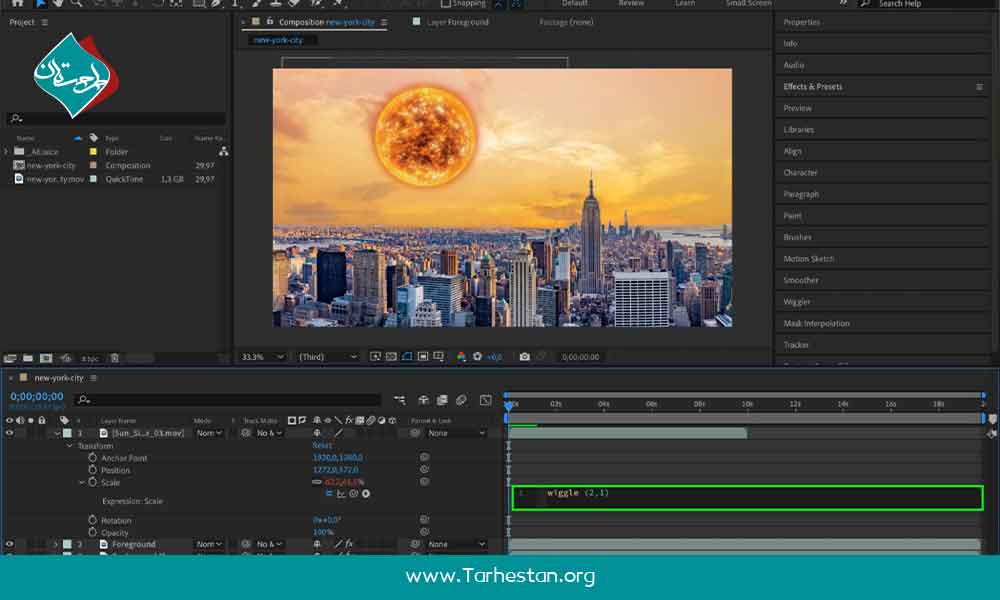Click Reset next to Transform
Image resolution: width=1000 pixels, height=600 pixels.
[322, 445]
